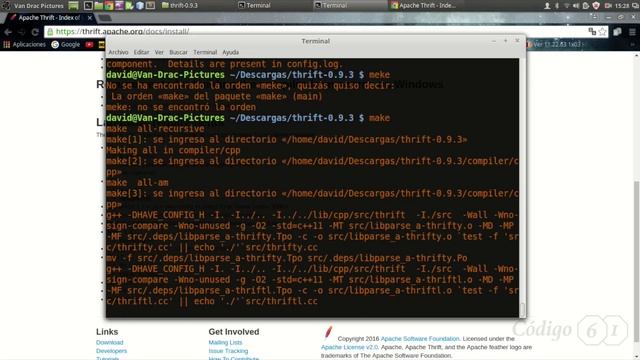Go forward in Chrome browser

click(22, 31)
